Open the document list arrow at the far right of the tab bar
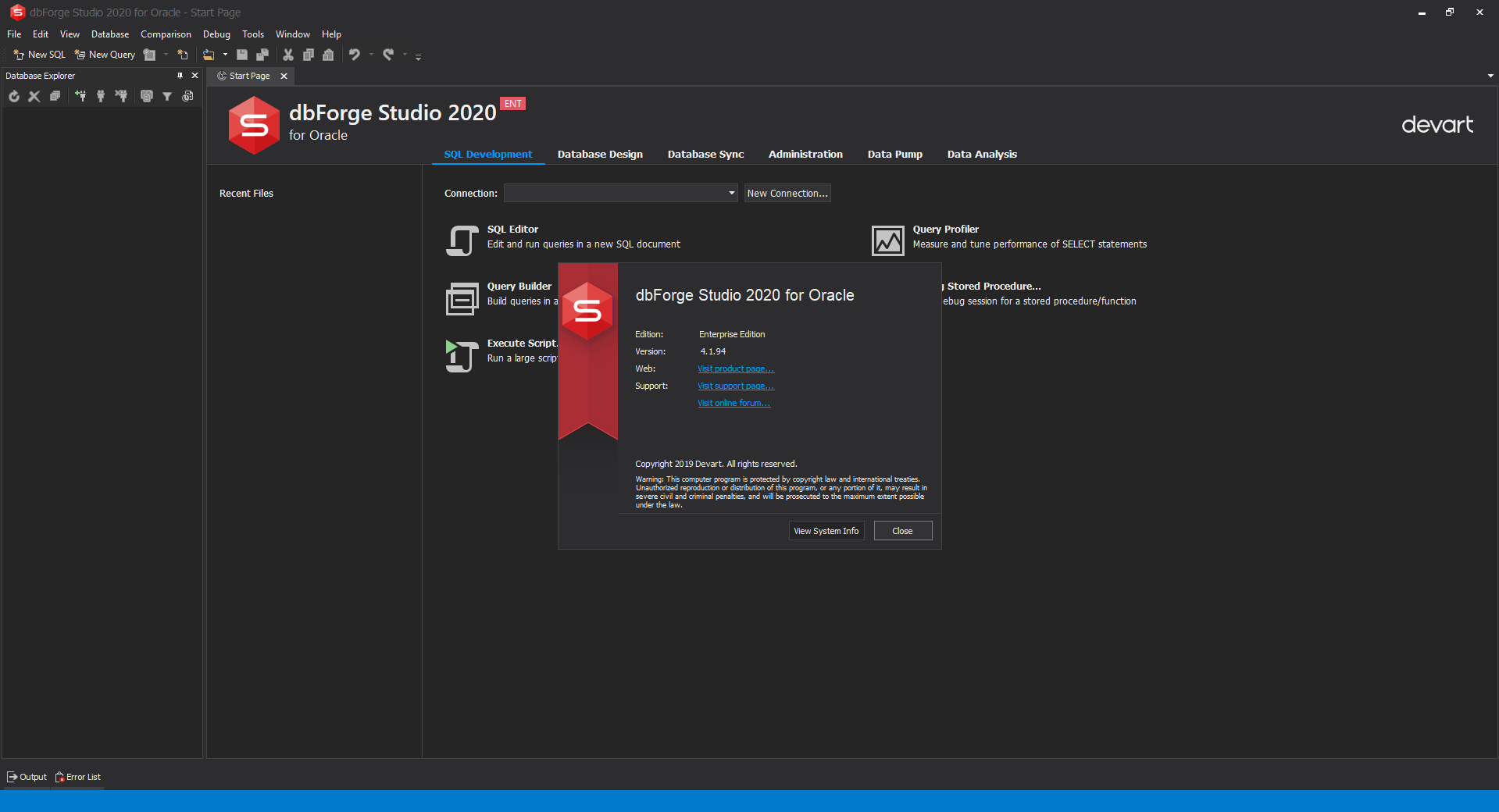Image resolution: width=1499 pixels, height=812 pixels. tap(1490, 76)
